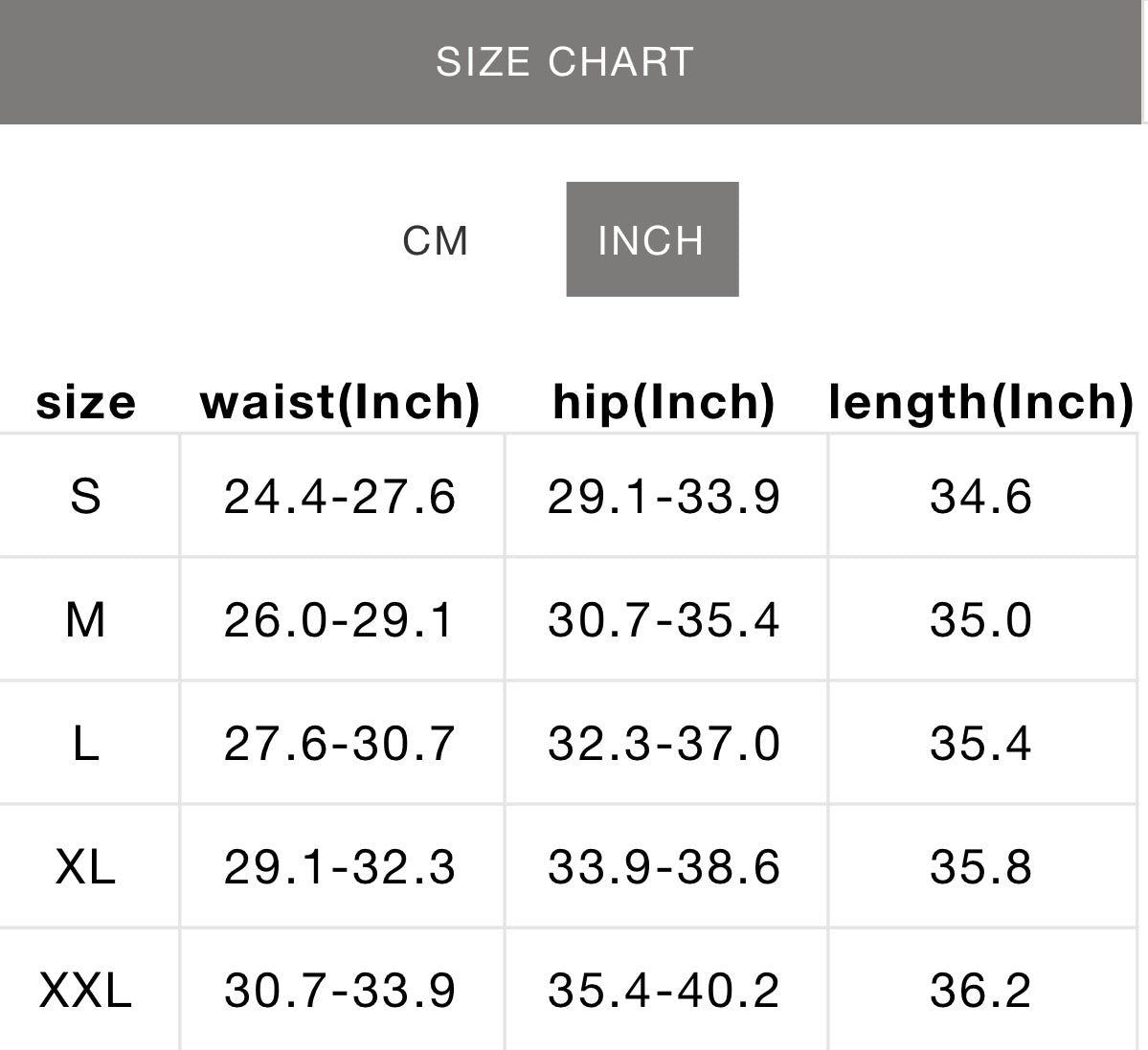1148x1050 pixels.
Task: Click hip value 35.4-40.2 for size XXL
Action: (x=664, y=991)
